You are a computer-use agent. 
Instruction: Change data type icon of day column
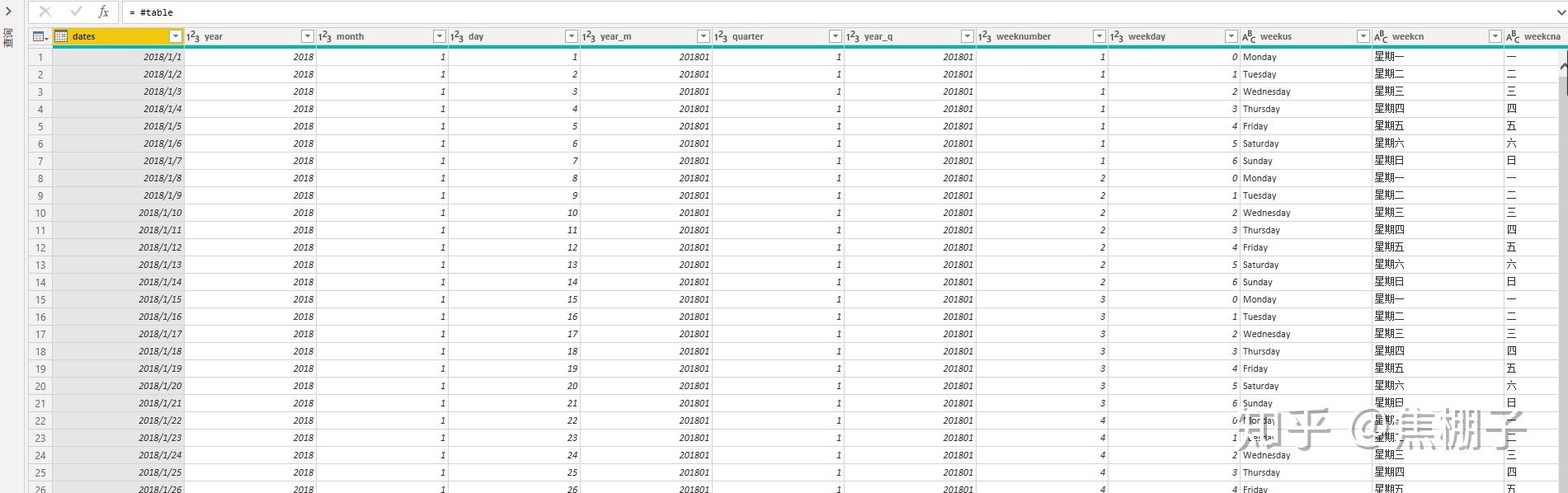pyautogui.click(x=457, y=36)
